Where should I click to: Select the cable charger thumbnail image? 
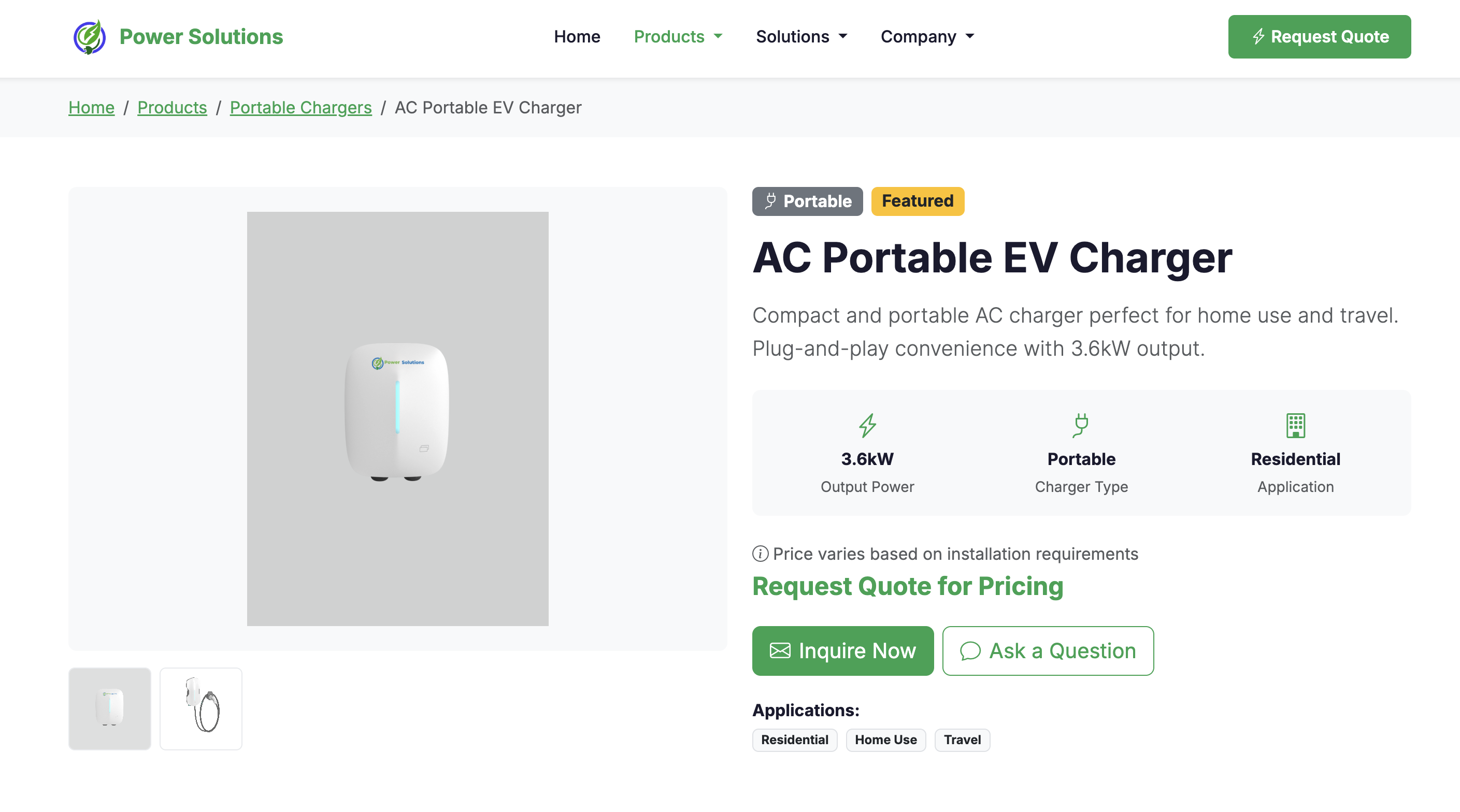201,708
